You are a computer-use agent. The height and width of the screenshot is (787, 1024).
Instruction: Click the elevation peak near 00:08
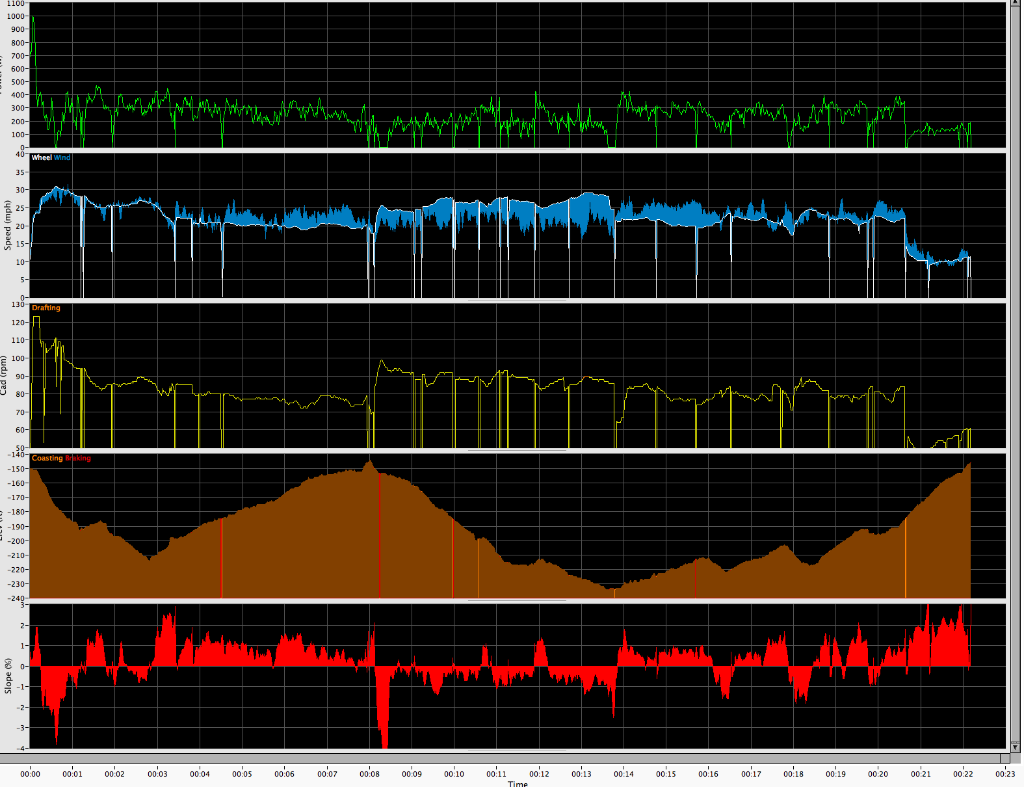[x=369, y=461]
